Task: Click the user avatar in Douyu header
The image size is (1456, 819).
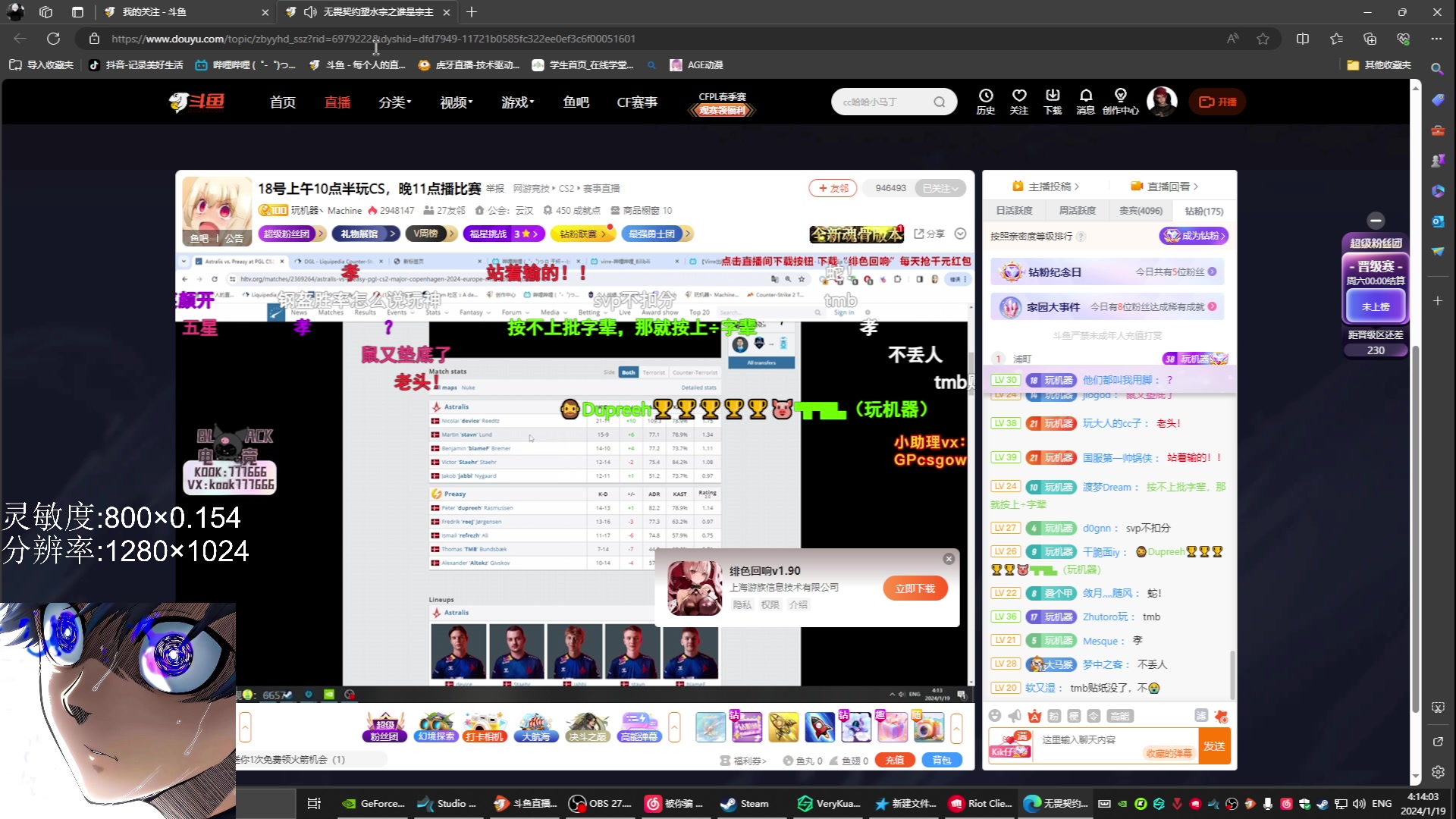Action: (1161, 101)
